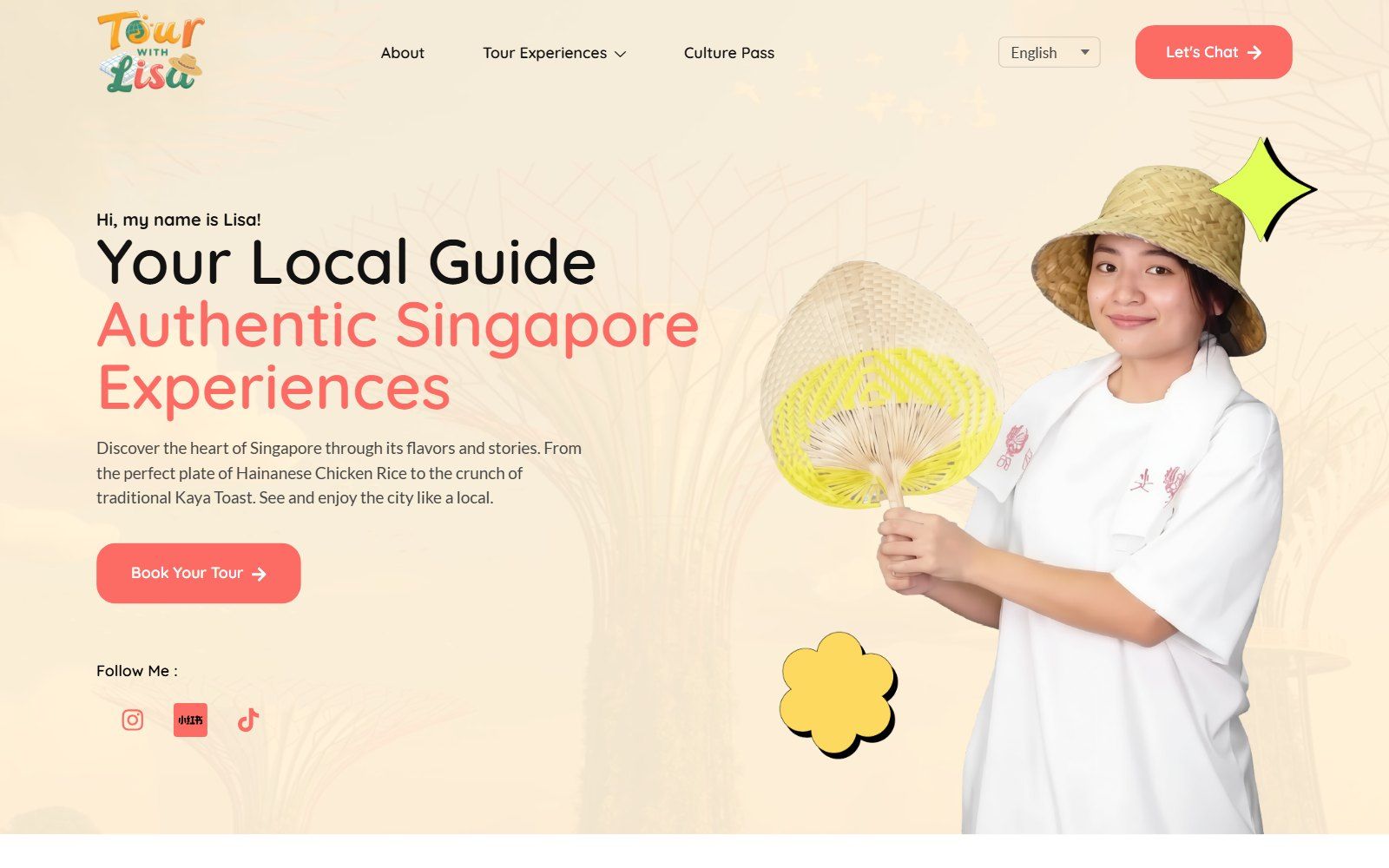Click the paragraph starting 'Discover the heart of Singapore'
Screen dimensions: 1389x868
point(339,473)
